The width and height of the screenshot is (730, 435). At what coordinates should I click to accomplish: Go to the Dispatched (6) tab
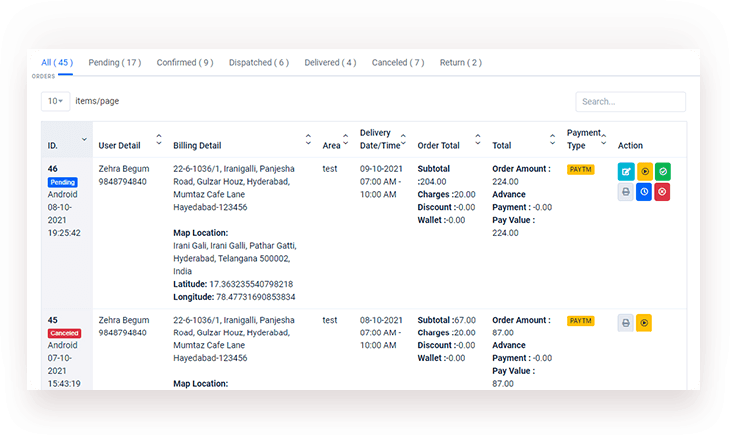pos(259,62)
